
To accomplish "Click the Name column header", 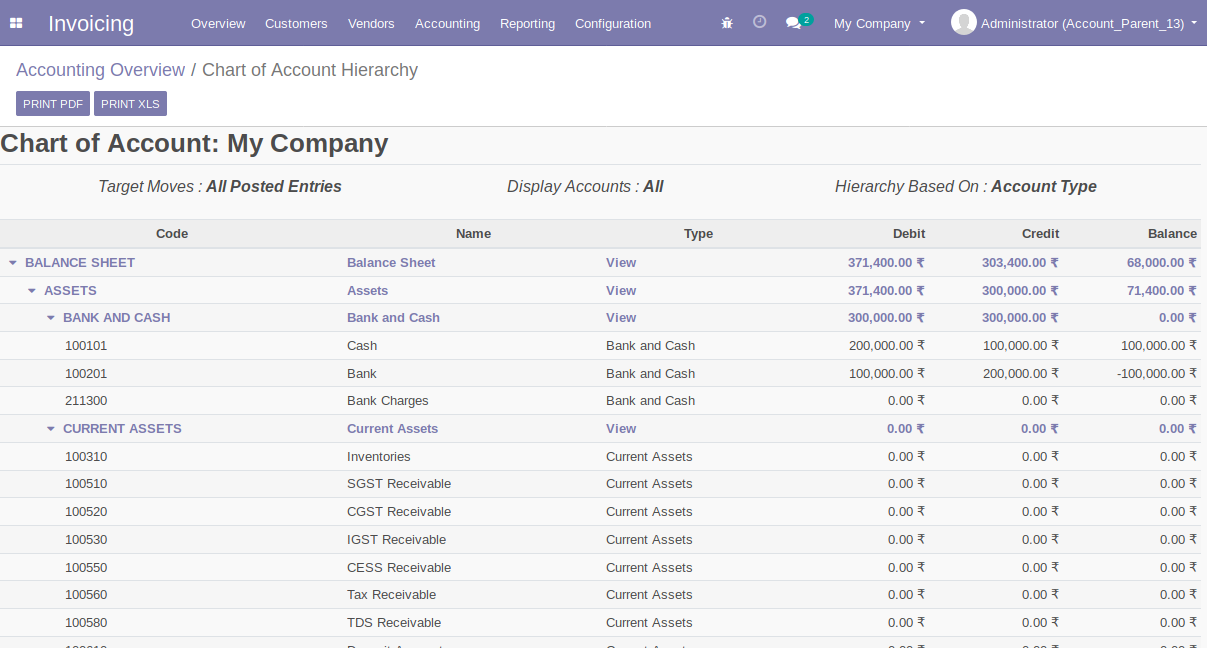I will 473,234.
